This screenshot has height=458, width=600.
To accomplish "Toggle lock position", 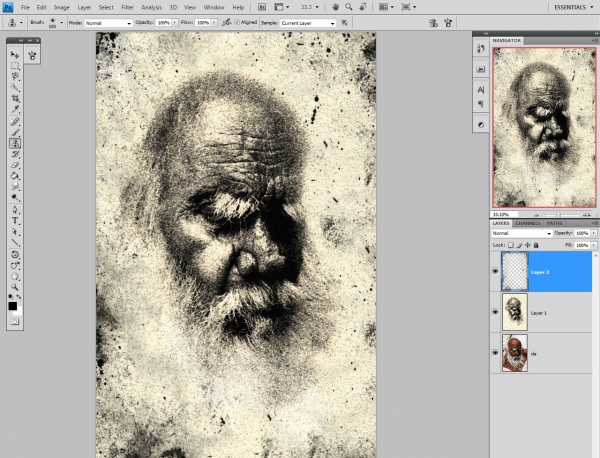I will click(528, 245).
